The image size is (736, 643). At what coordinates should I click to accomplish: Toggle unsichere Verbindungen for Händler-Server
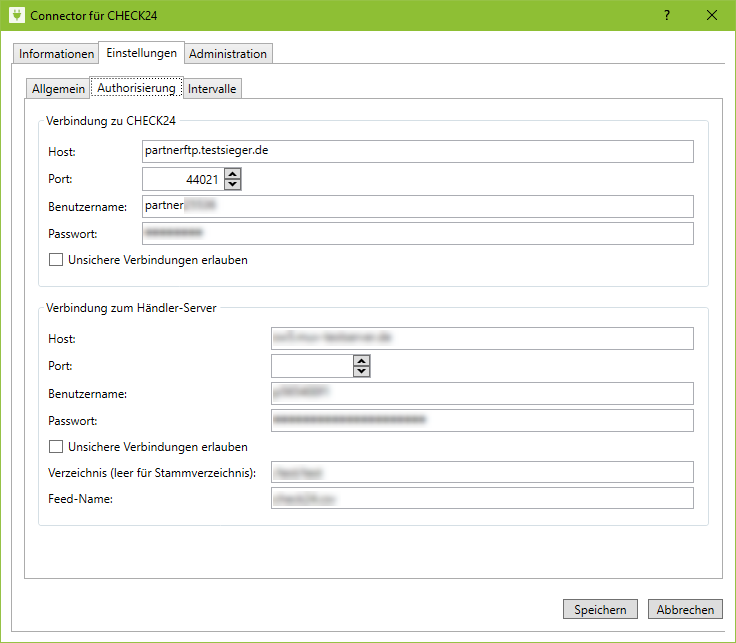click(56, 447)
